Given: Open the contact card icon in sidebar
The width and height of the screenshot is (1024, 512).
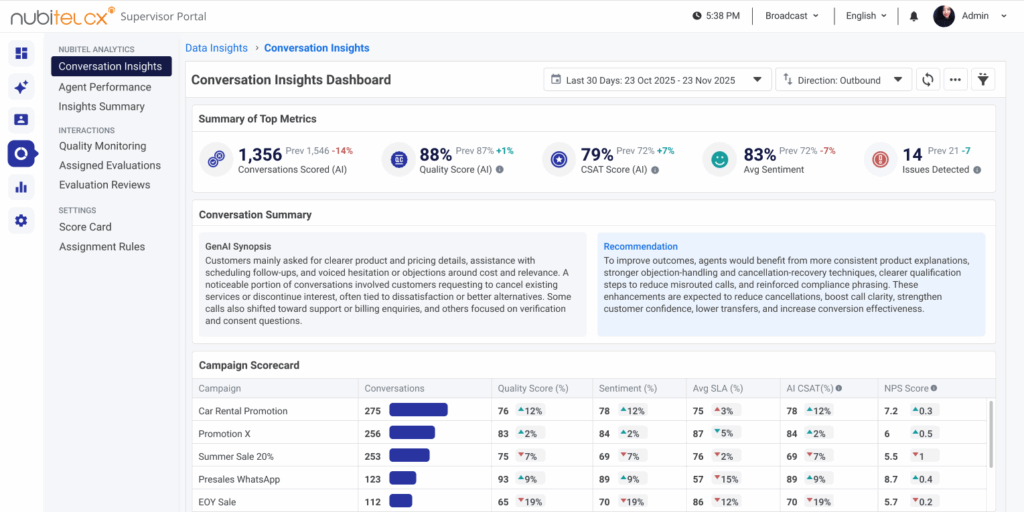Looking at the screenshot, I should 21,120.
